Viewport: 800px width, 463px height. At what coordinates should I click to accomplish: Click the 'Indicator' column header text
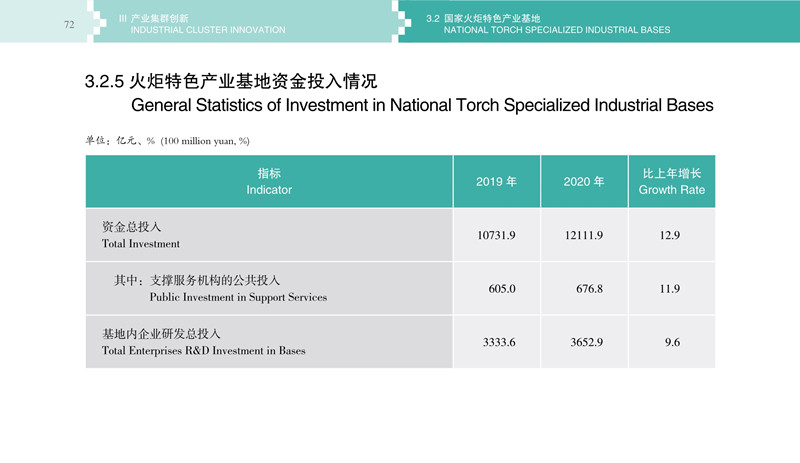coord(269,190)
